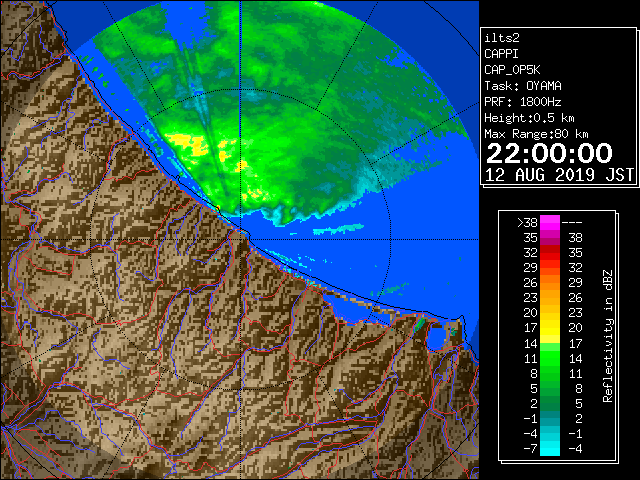Click the 'Task: OYAMA' line

click(x=523, y=86)
